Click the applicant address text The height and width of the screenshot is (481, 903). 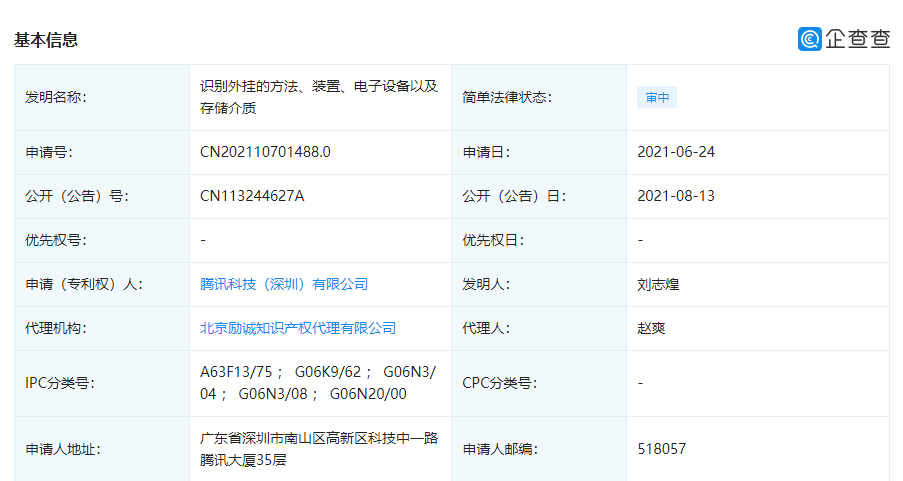[x=318, y=449]
